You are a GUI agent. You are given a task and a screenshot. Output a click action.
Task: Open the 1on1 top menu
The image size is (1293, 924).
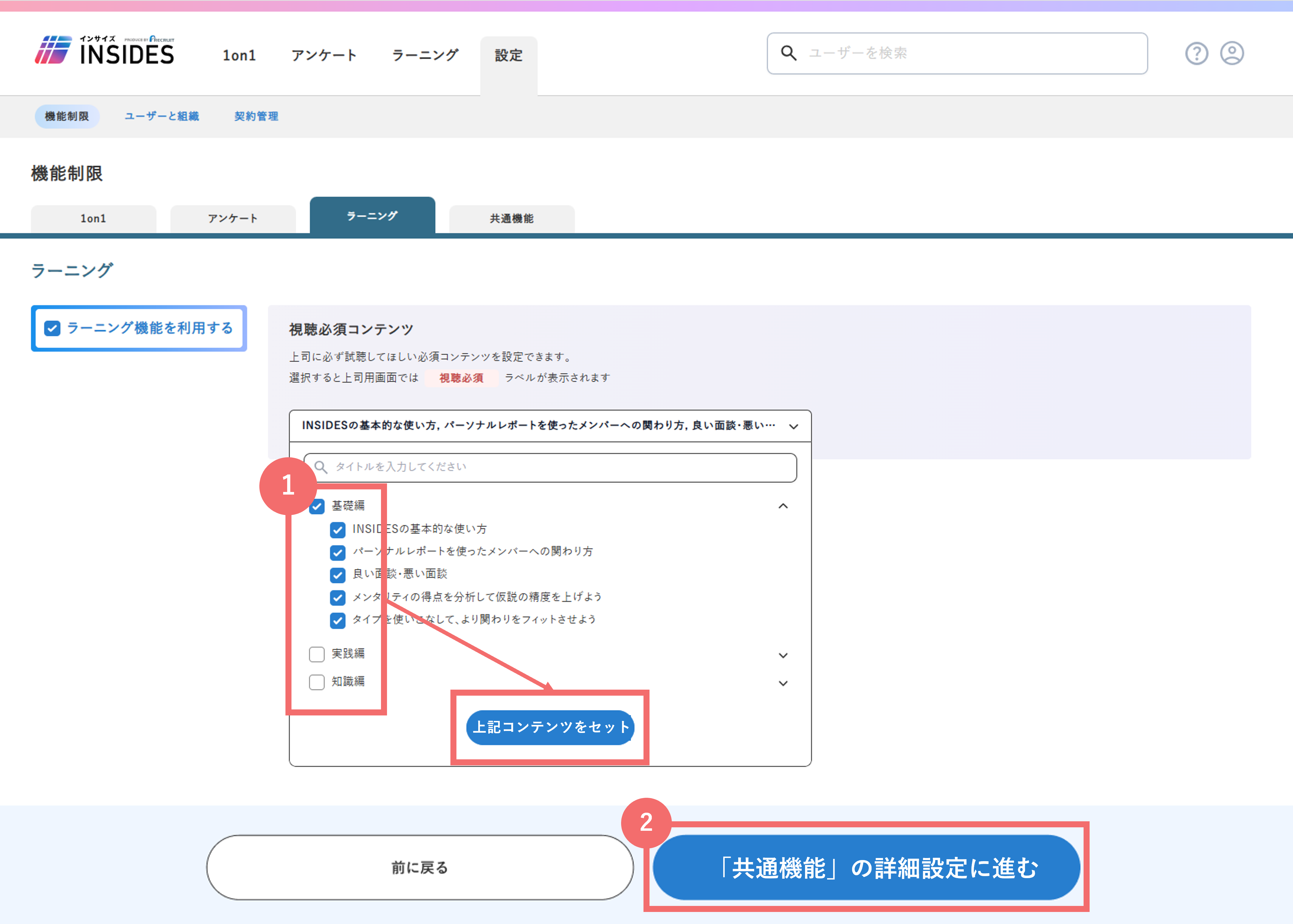point(239,55)
